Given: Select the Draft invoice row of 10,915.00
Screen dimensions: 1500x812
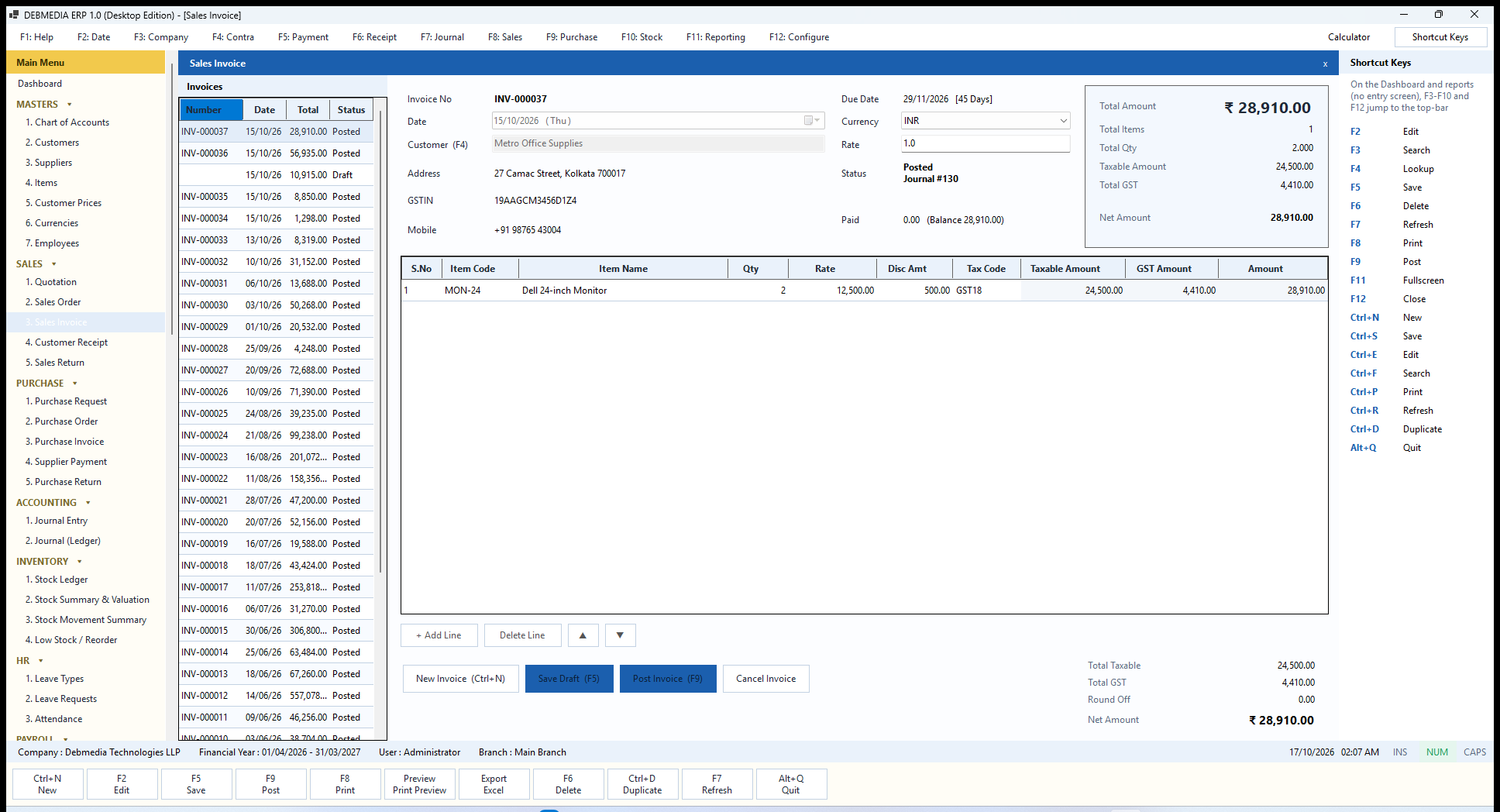Looking at the screenshot, I should (x=277, y=175).
